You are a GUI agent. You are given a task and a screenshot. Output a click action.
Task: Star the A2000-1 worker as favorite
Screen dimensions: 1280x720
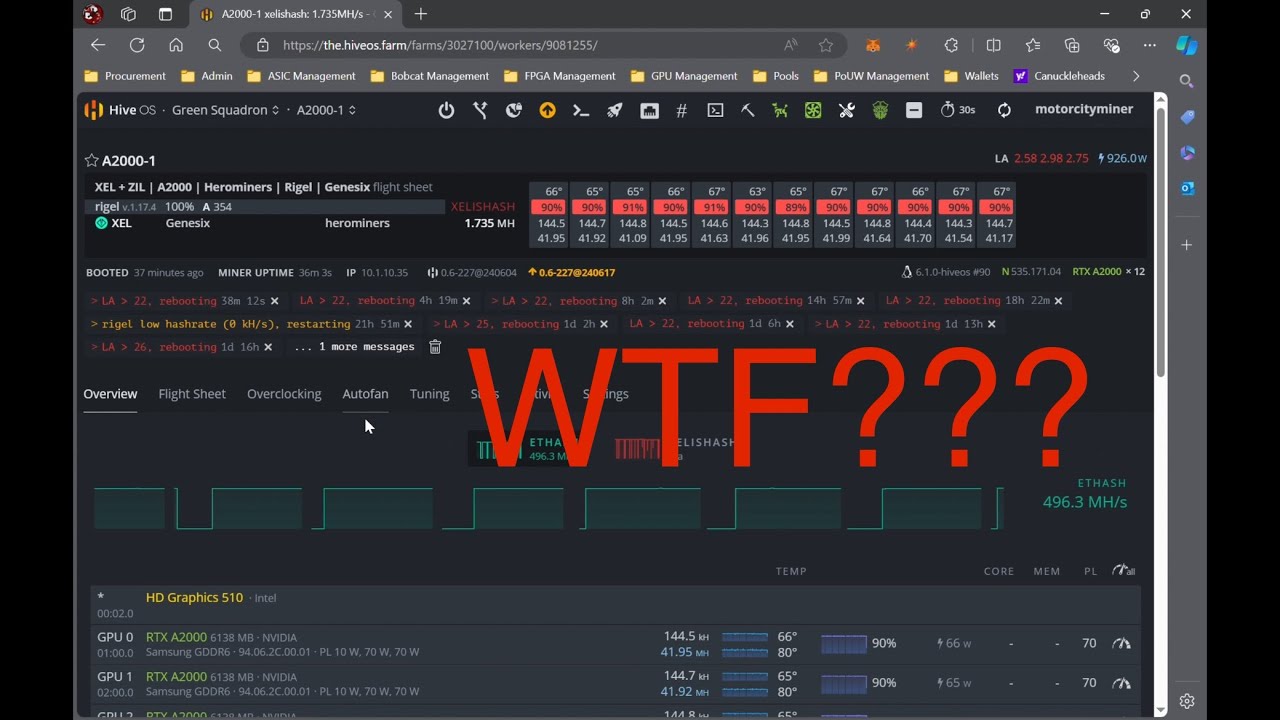91,160
